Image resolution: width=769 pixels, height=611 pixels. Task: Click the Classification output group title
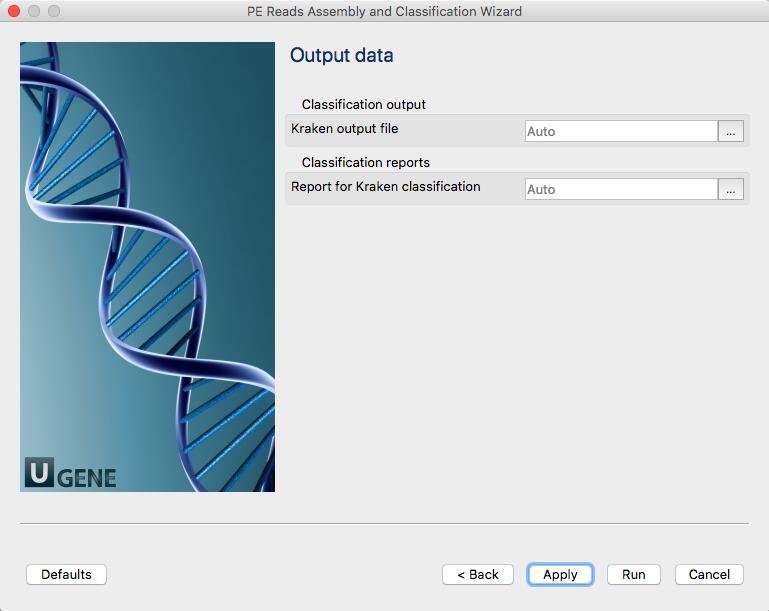point(363,104)
